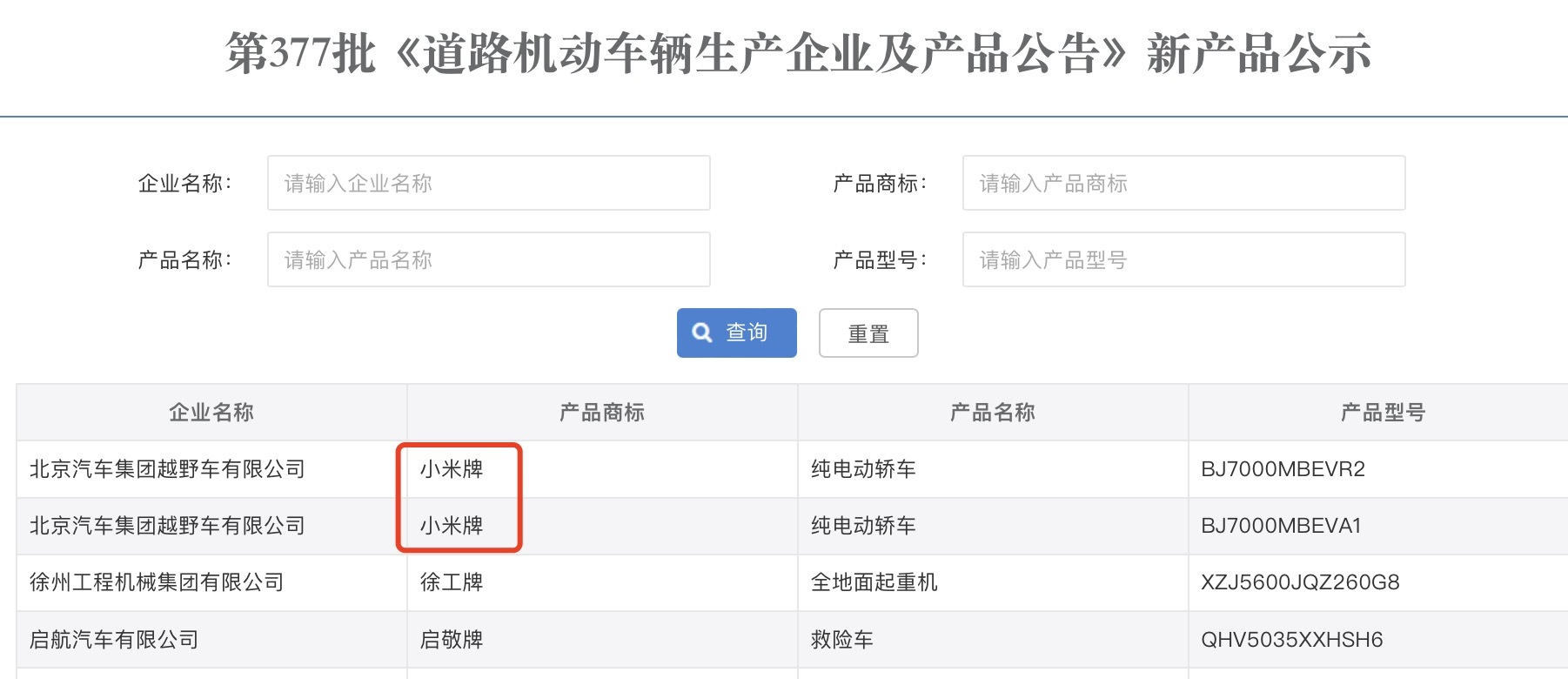Select model cell BJ7000MBEVR2
Screen dimensions: 1568x679
click(x=1283, y=469)
